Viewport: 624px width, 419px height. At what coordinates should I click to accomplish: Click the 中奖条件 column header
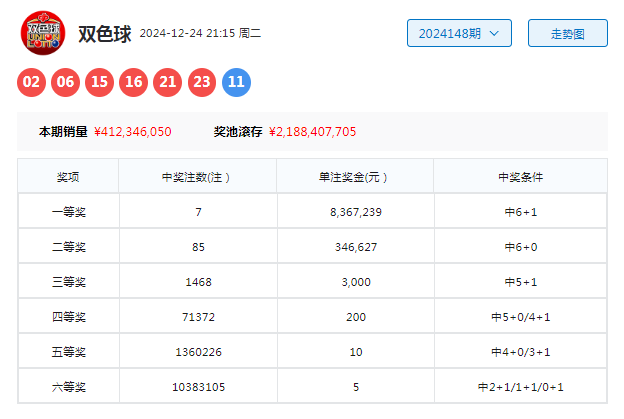tap(521, 177)
